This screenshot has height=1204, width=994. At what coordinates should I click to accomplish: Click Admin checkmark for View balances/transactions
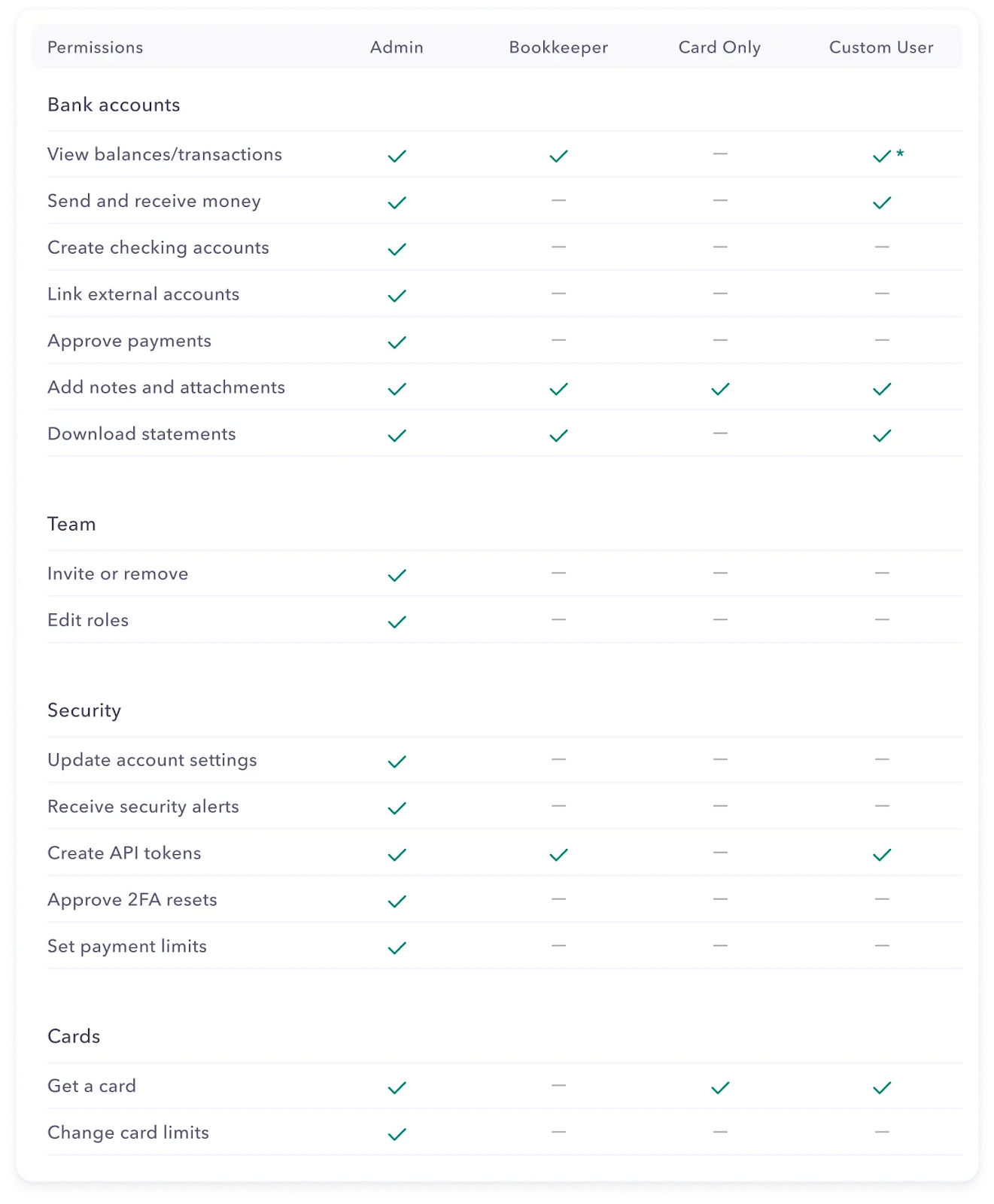[x=397, y=156]
